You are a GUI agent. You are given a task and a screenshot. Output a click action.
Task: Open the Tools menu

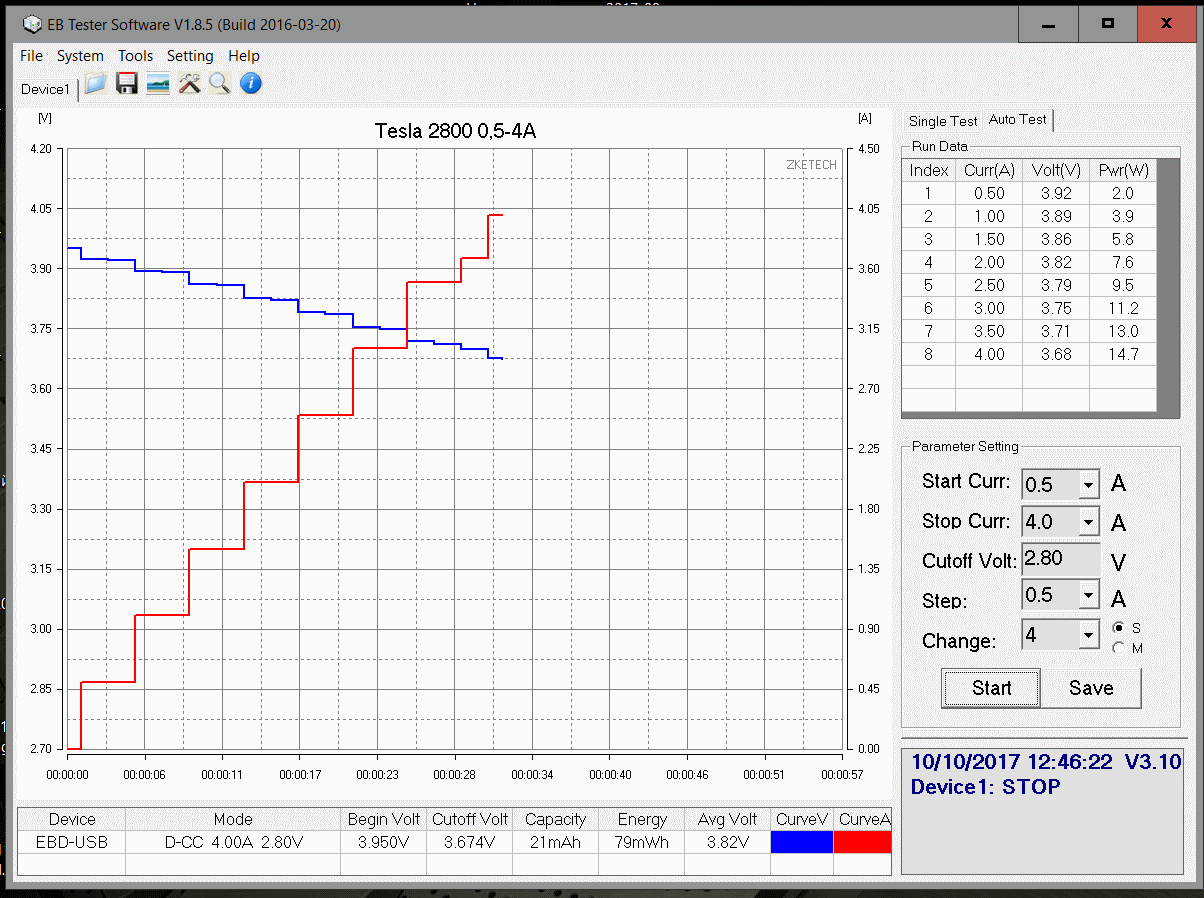(135, 56)
